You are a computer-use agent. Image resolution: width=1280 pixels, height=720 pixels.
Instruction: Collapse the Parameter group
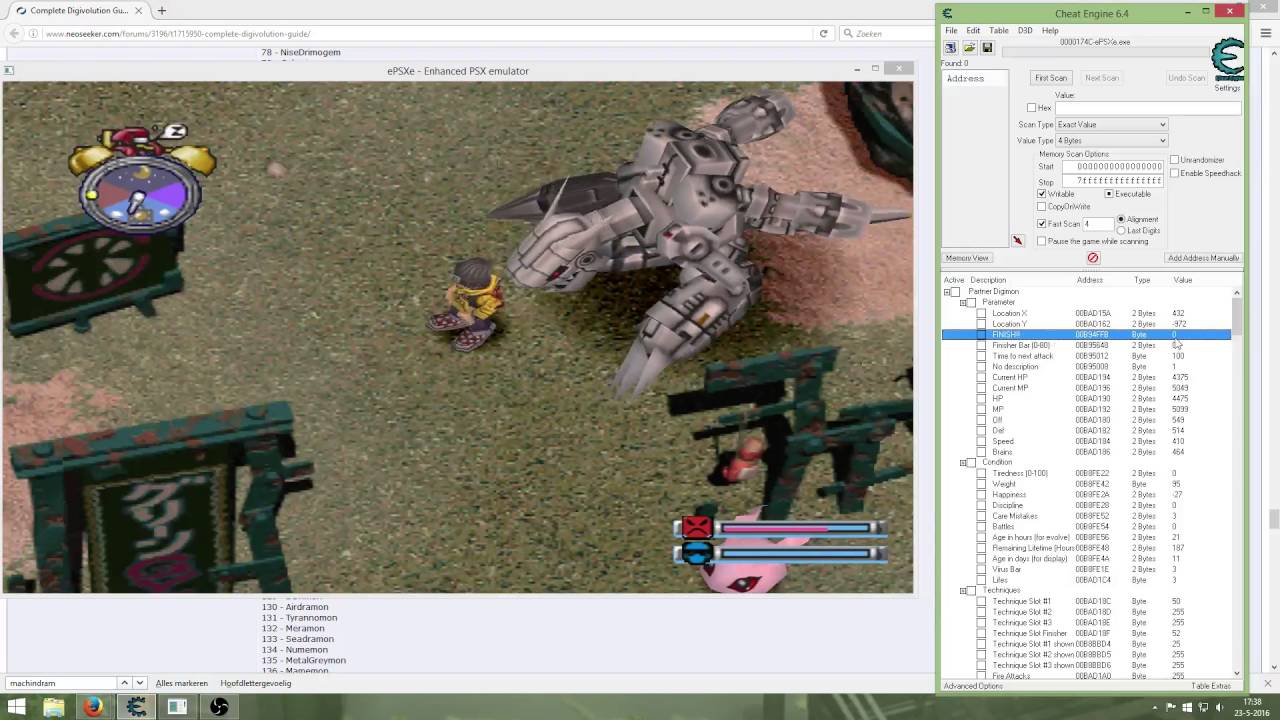(x=962, y=302)
